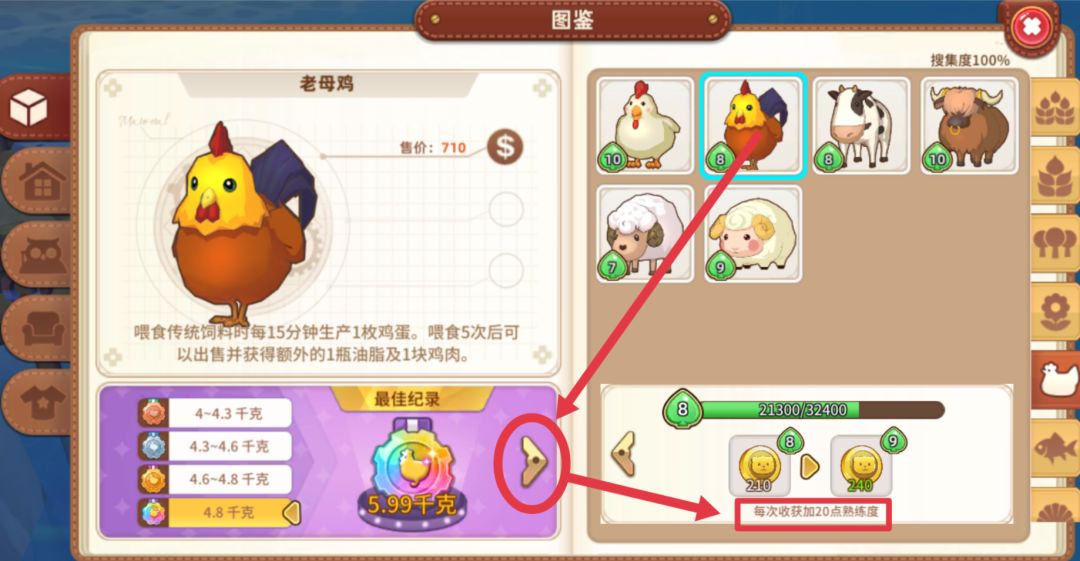Click the dollar sign sell price icon
Viewport: 1080px width, 561px height.
pos(505,147)
